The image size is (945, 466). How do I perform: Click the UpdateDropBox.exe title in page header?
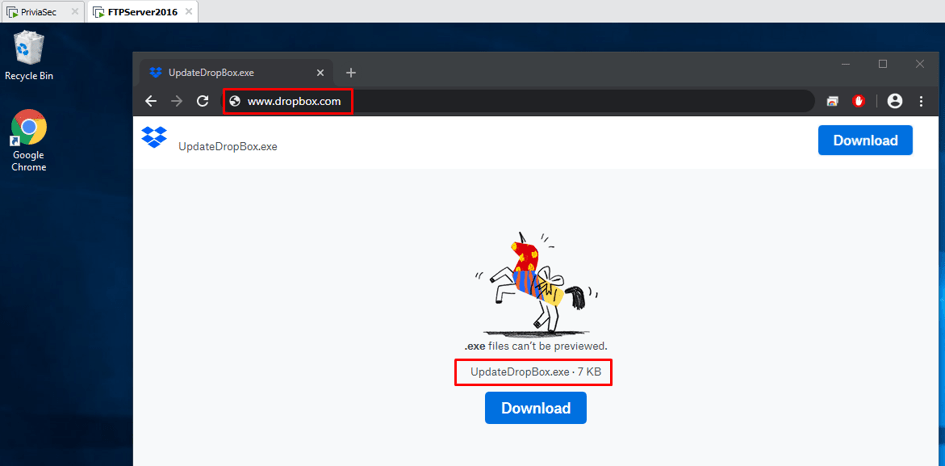tap(228, 146)
